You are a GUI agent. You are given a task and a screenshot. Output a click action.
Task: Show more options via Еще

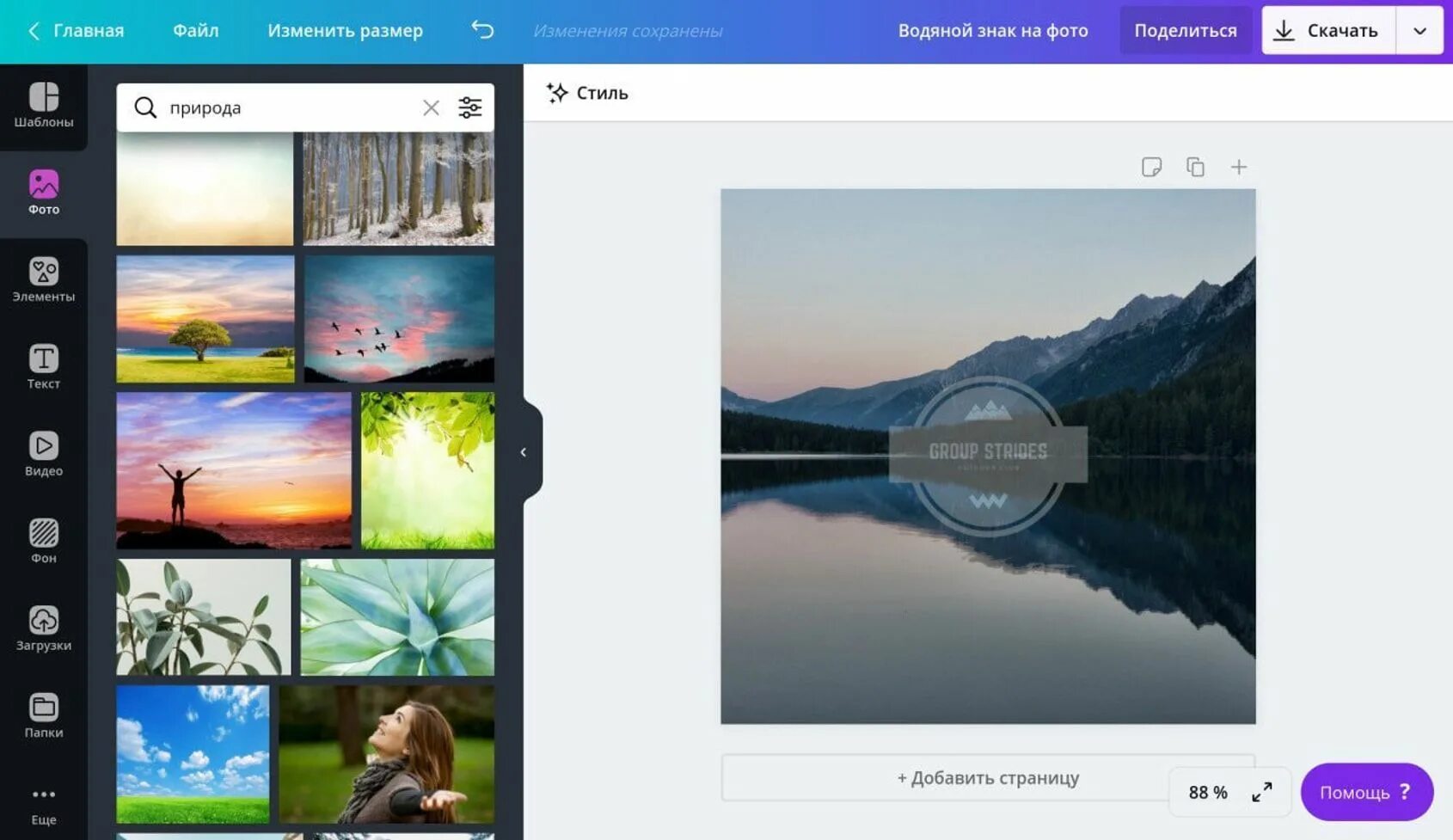[43, 805]
